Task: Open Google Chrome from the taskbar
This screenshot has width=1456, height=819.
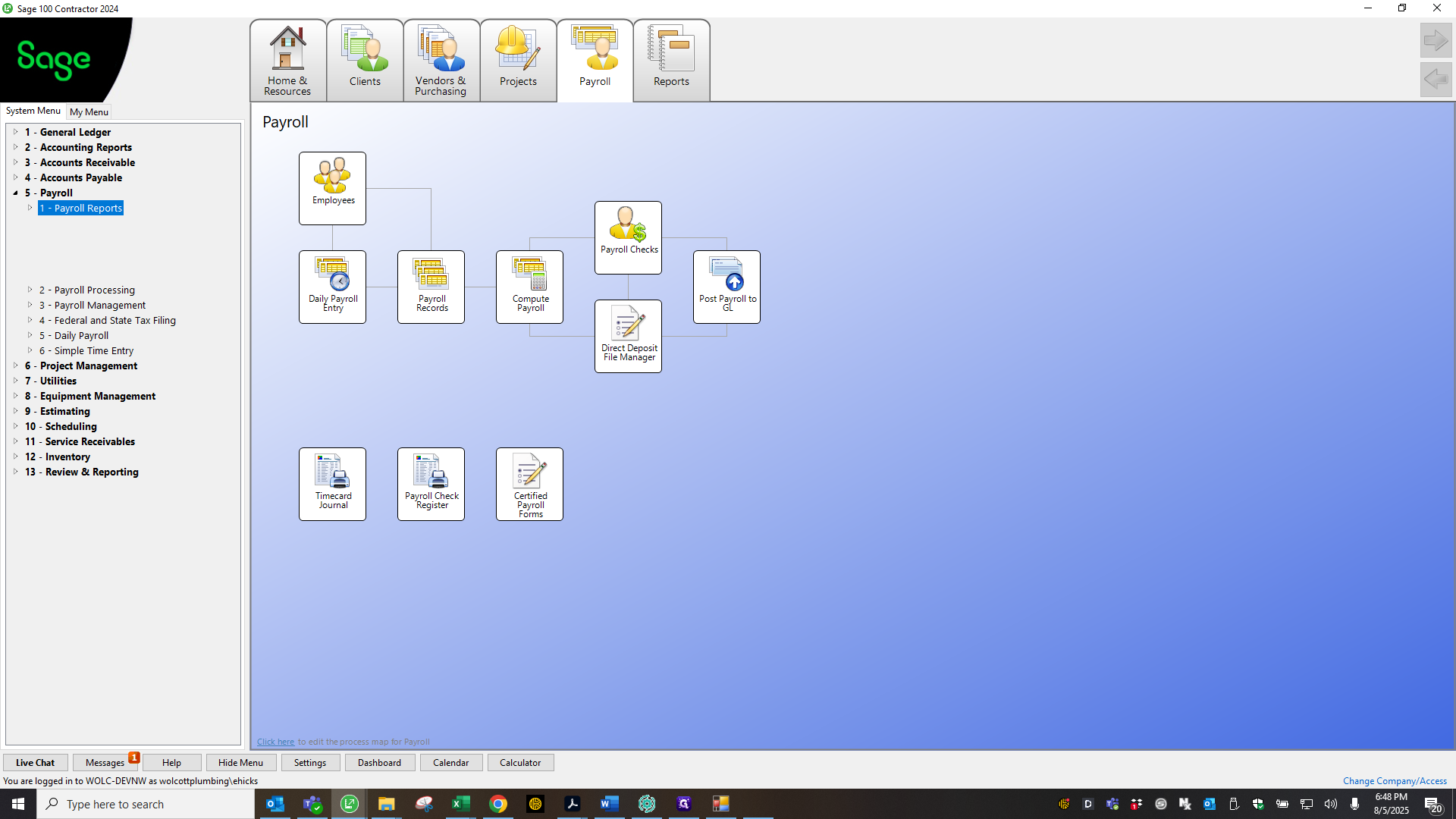Action: click(498, 804)
